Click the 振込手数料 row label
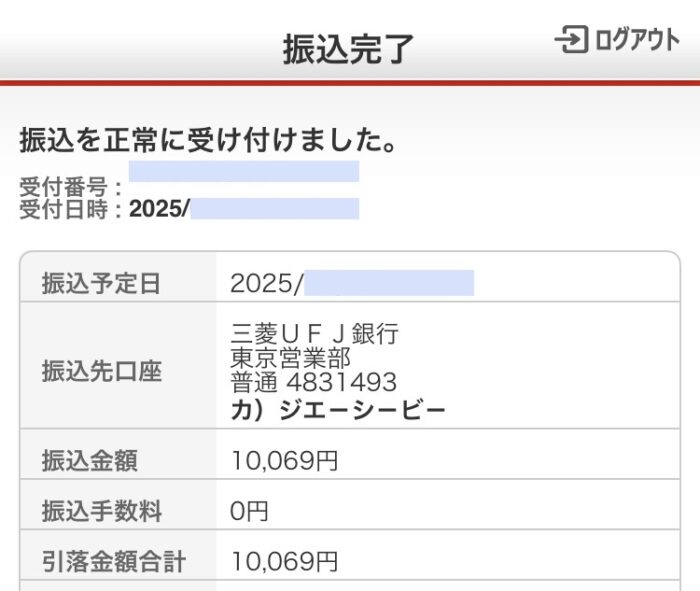Image resolution: width=700 pixels, height=591 pixels. (x=101, y=511)
